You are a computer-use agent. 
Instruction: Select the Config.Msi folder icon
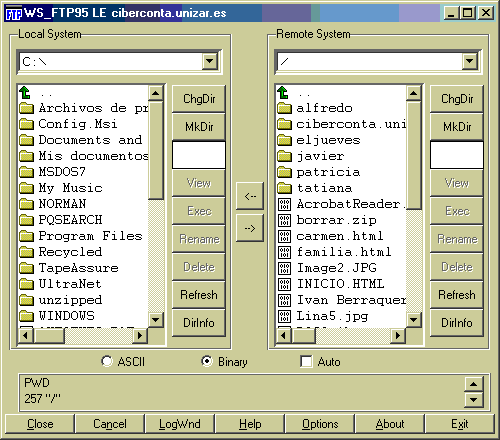pyautogui.click(x=26, y=124)
